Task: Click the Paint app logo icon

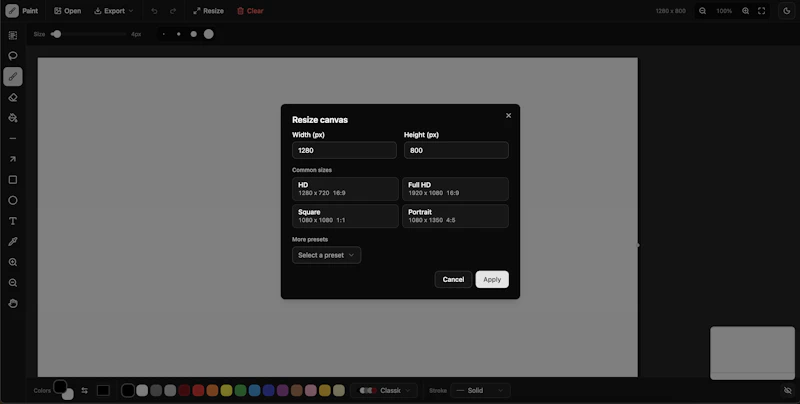Action: coord(12,11)
